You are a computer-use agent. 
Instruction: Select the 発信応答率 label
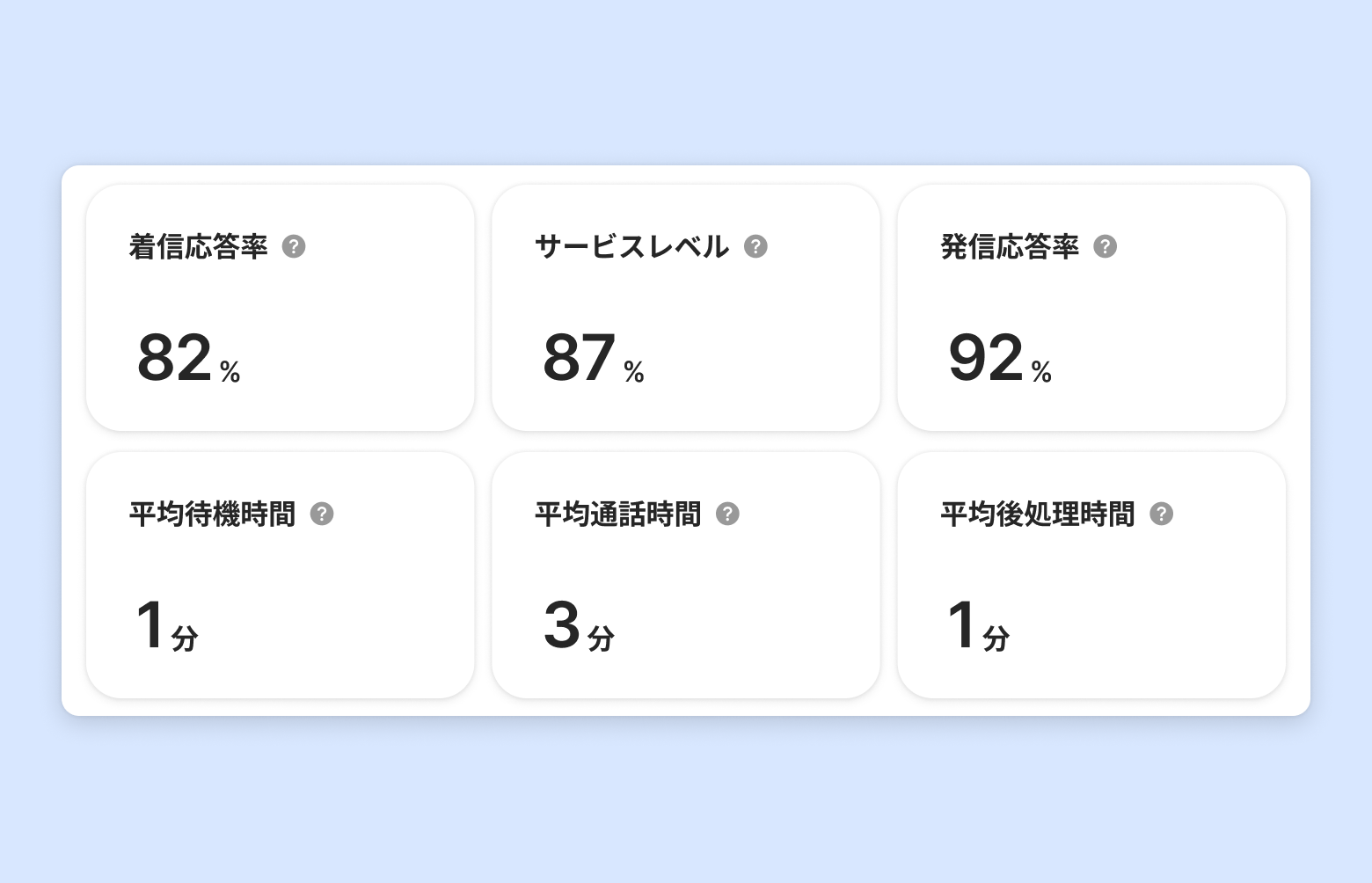coord(1010,247)
